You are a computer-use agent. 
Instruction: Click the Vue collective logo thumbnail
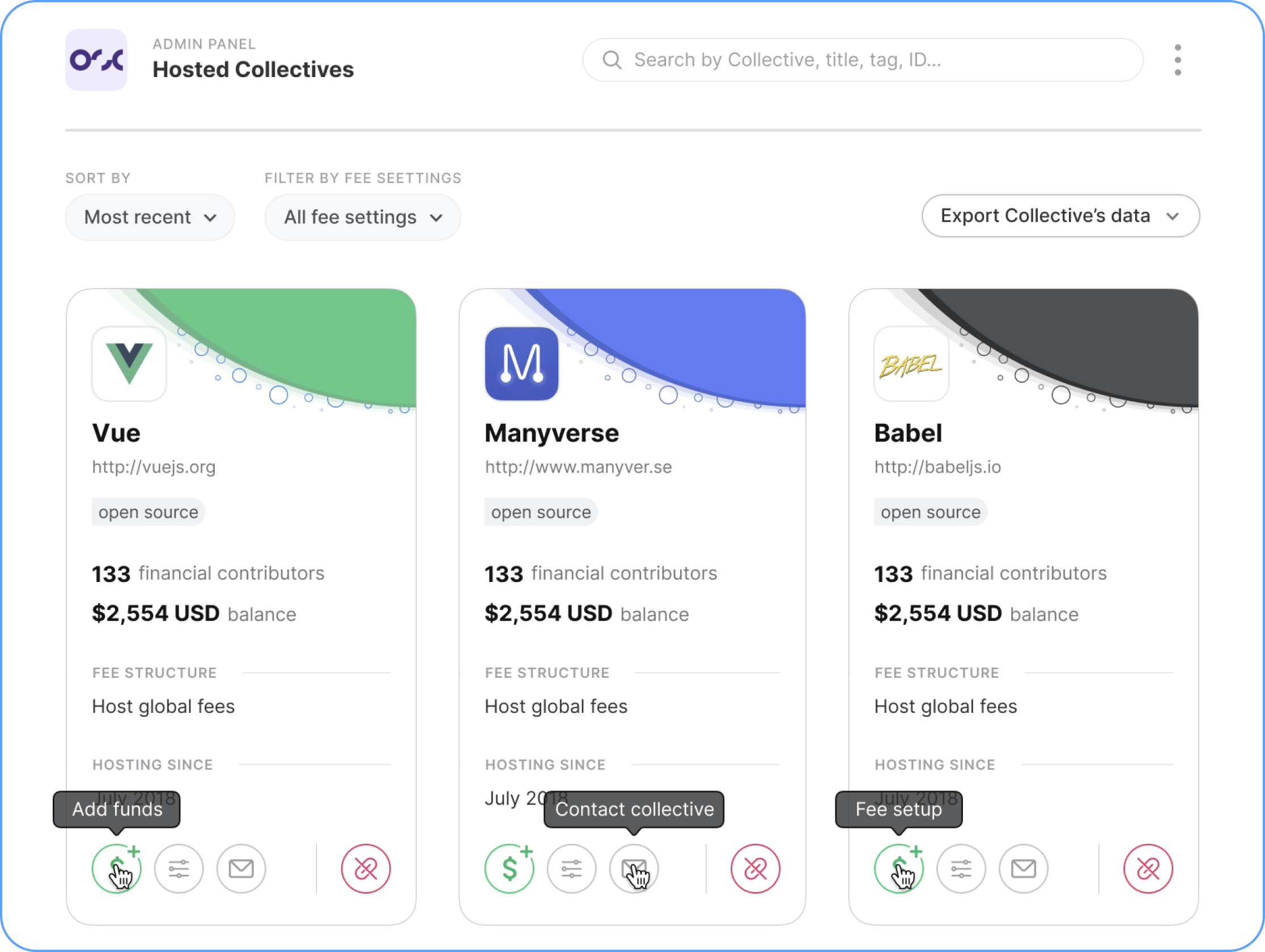pyautogui.click(x=129, y=362)
